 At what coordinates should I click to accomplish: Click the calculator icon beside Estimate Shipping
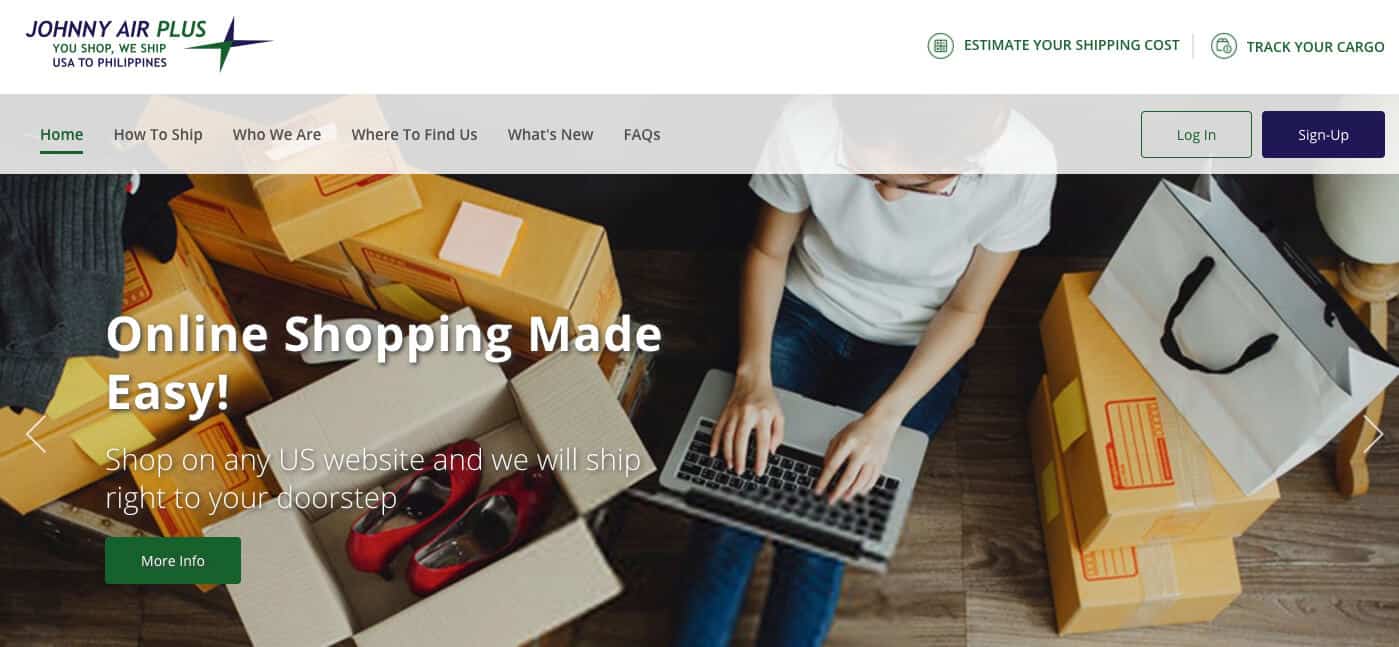(940, 46)
